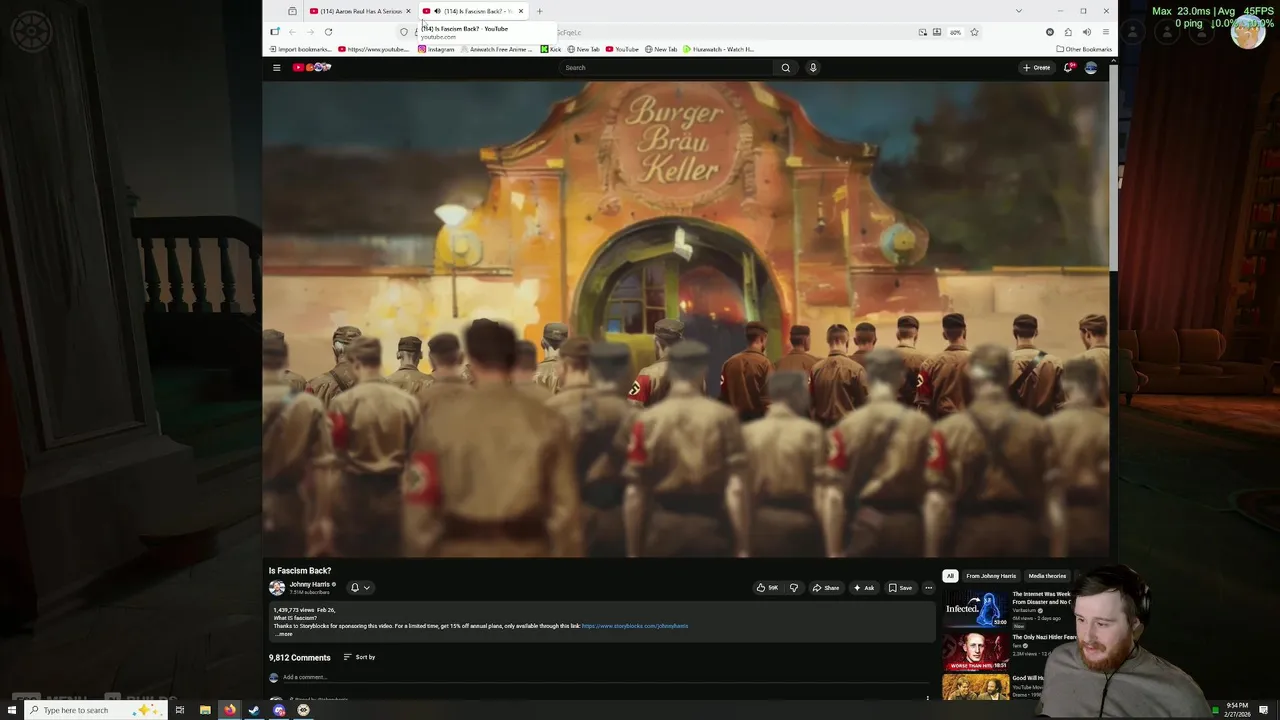Open the list all tabs chevron
The image size is (1280, 720).
[1018, 11]
